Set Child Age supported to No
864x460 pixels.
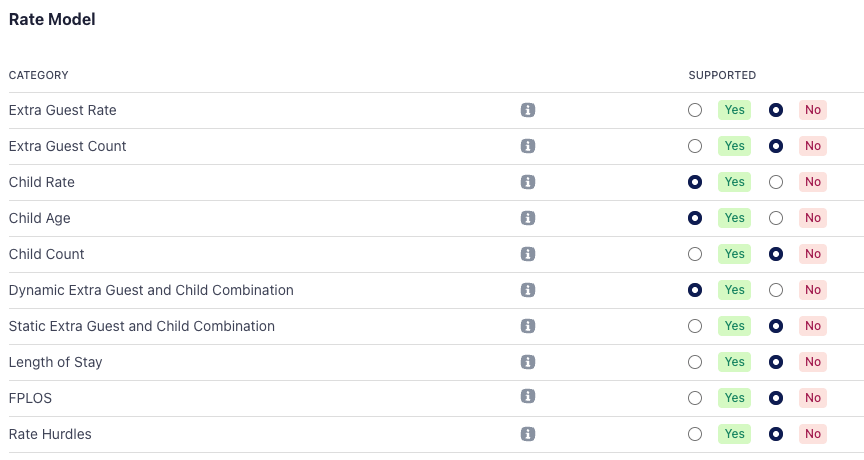click(775, 218)
